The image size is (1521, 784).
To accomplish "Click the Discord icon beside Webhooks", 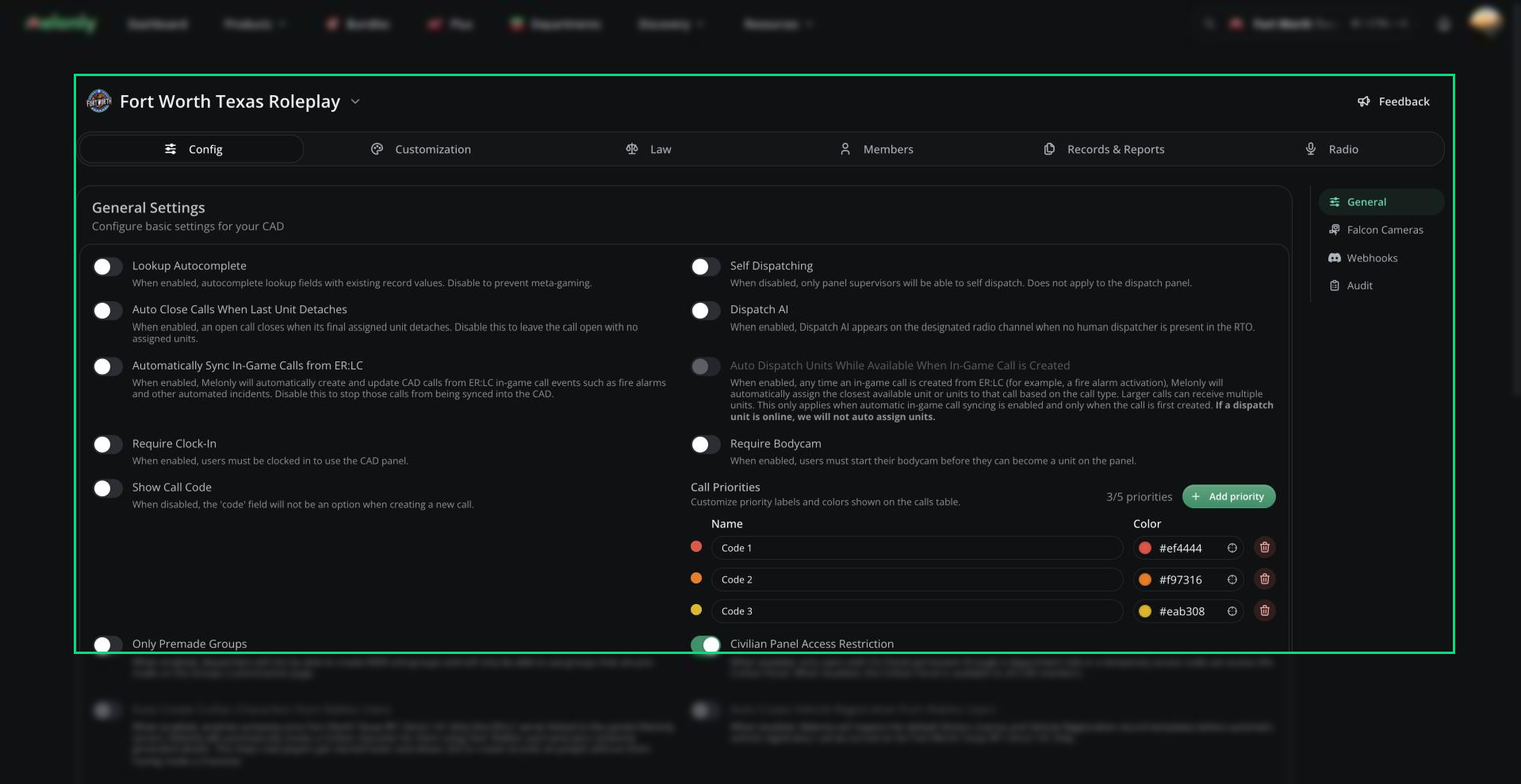I will click(x=1335, y=258).
